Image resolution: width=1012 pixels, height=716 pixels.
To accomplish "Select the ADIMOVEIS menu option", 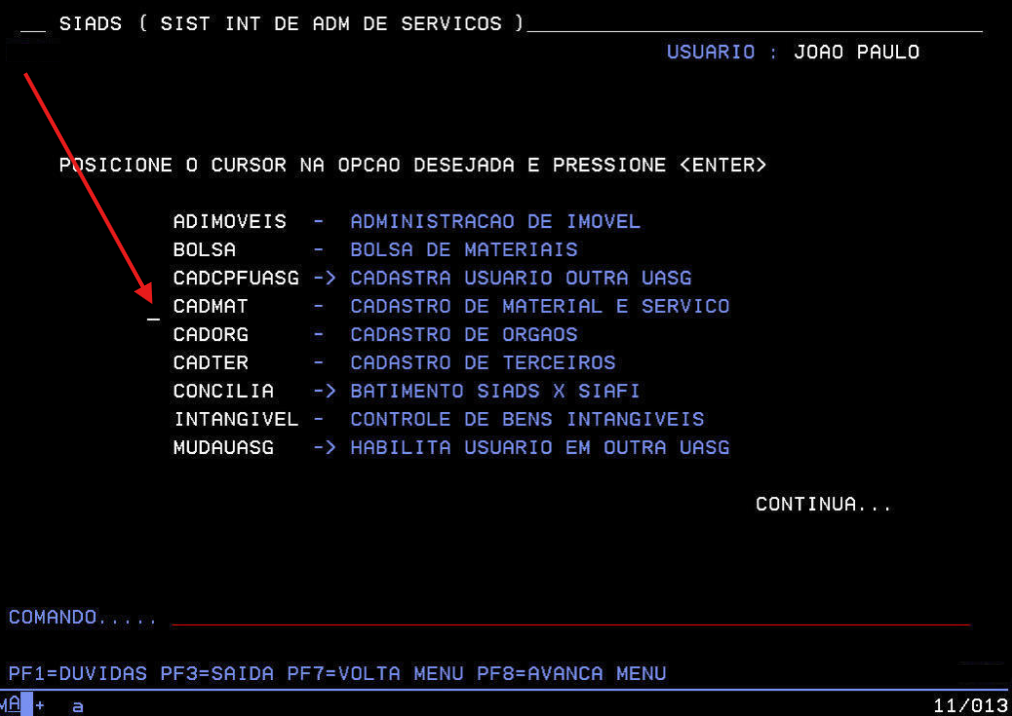I will pos(229,222).
